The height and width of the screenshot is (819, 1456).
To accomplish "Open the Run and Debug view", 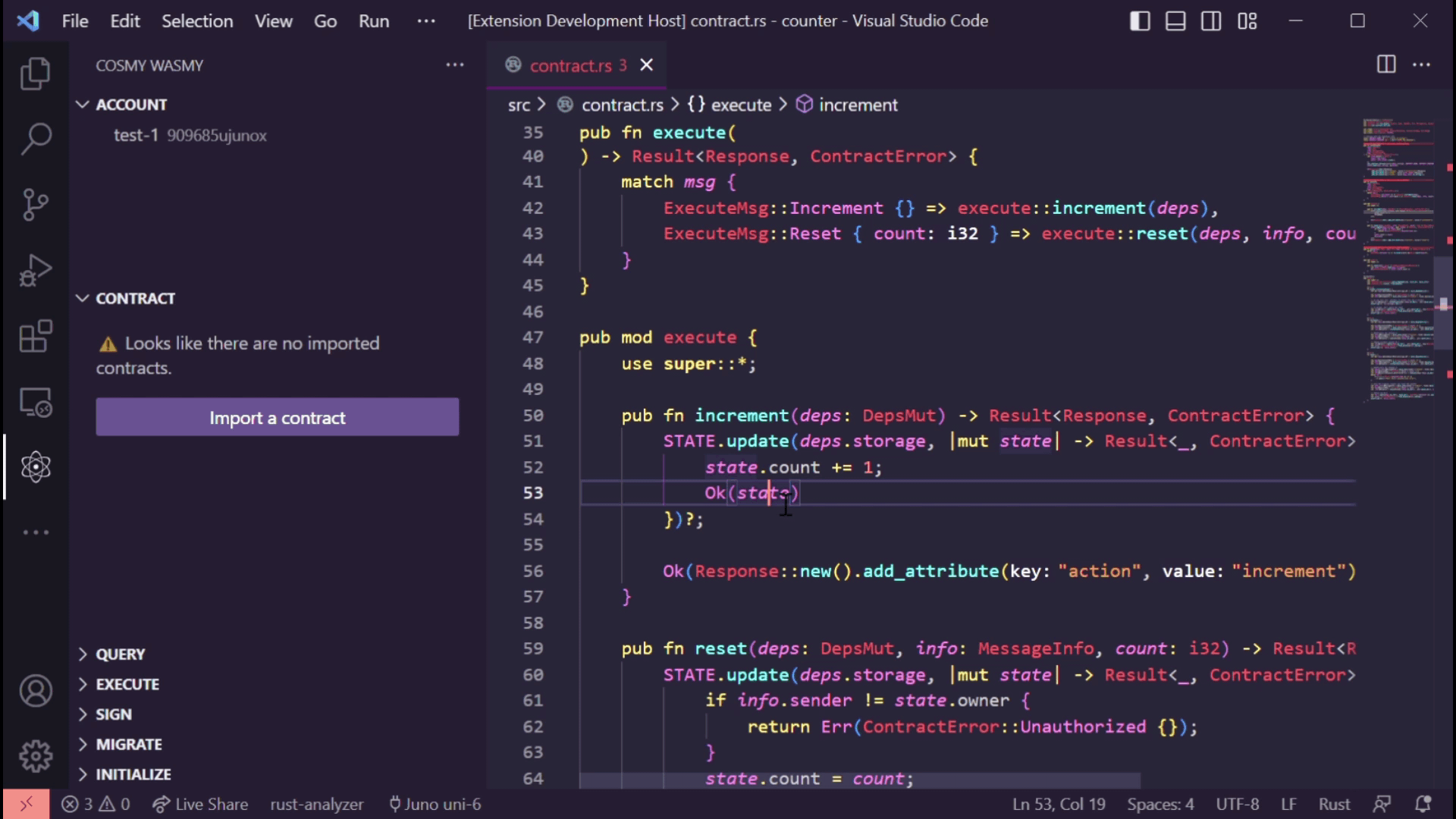I will (x=35, y=270).
